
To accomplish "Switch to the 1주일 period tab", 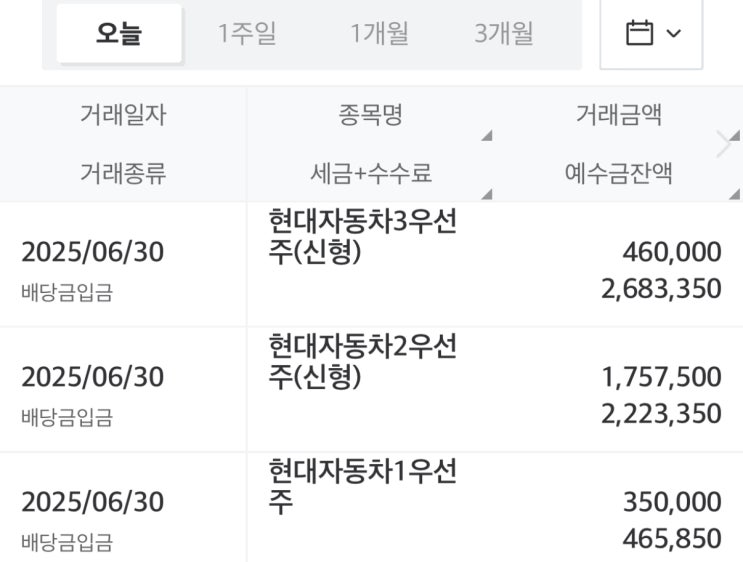I will coord(246,34).
